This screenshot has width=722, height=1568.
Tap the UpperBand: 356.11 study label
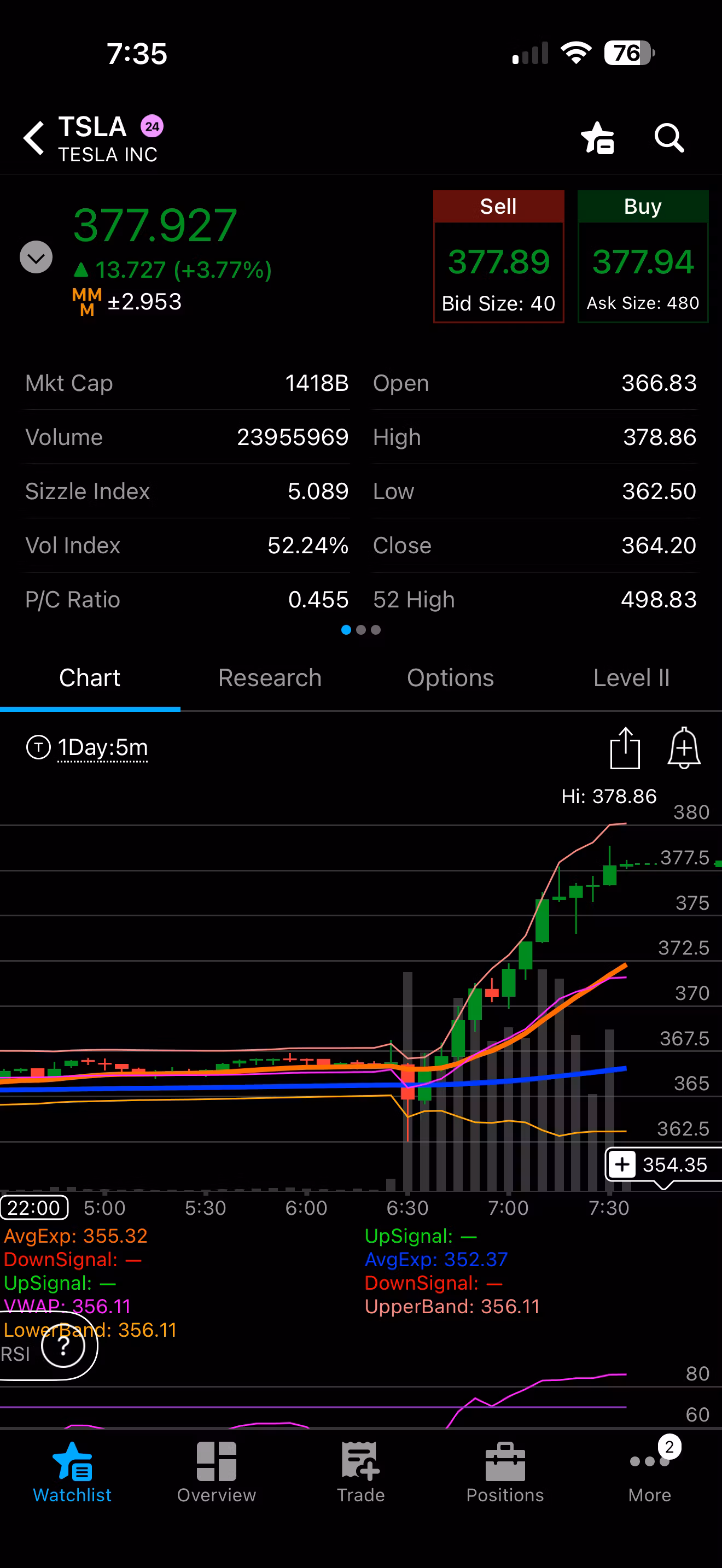pyautogui.click(x=452, y=1306)
